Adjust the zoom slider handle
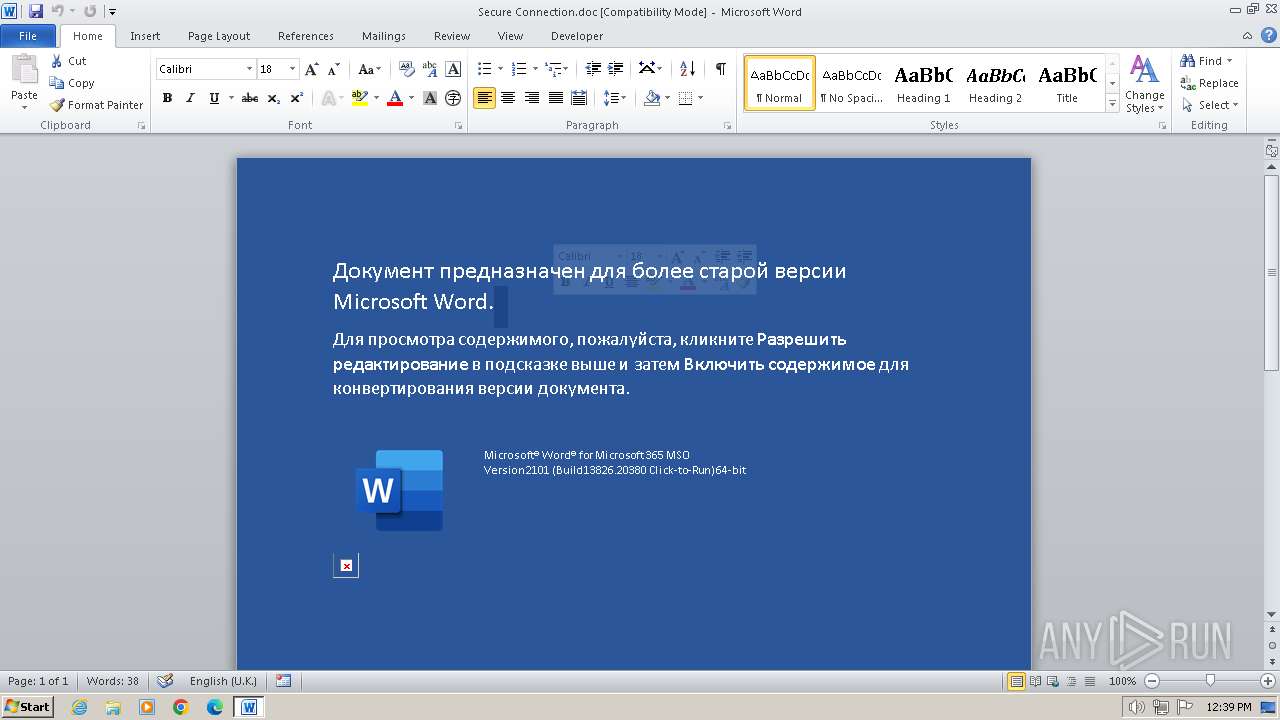The height and width of the screenshot is (720, 1280). pyautogui.click(x=1210, y=681)
